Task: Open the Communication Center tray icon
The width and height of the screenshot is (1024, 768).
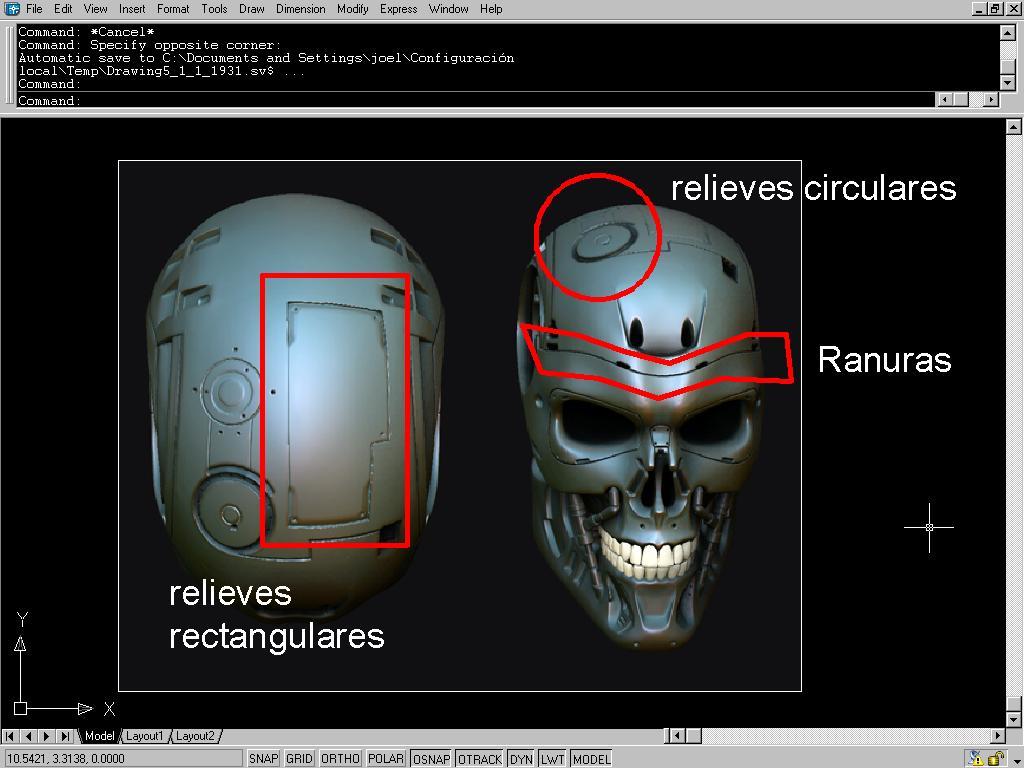Action: click(x=976, y=758)
